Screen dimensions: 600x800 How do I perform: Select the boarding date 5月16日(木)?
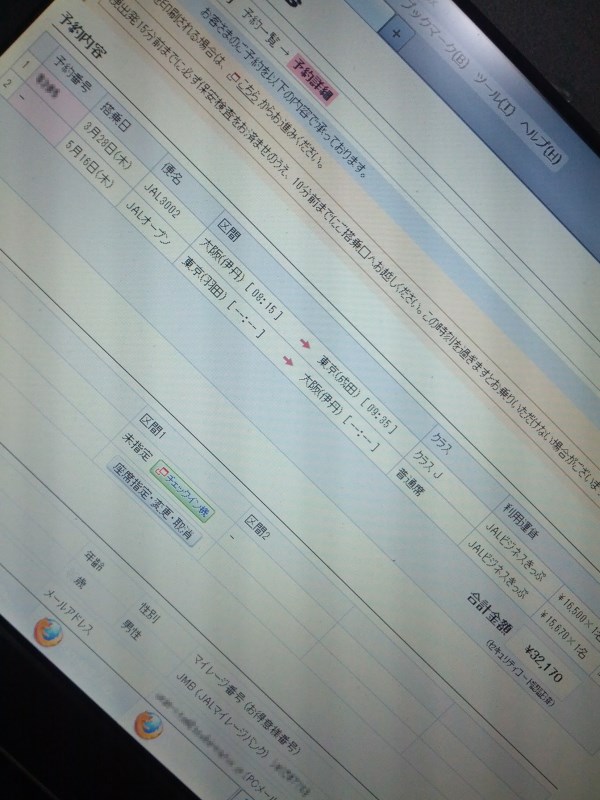tap(89, 164)
